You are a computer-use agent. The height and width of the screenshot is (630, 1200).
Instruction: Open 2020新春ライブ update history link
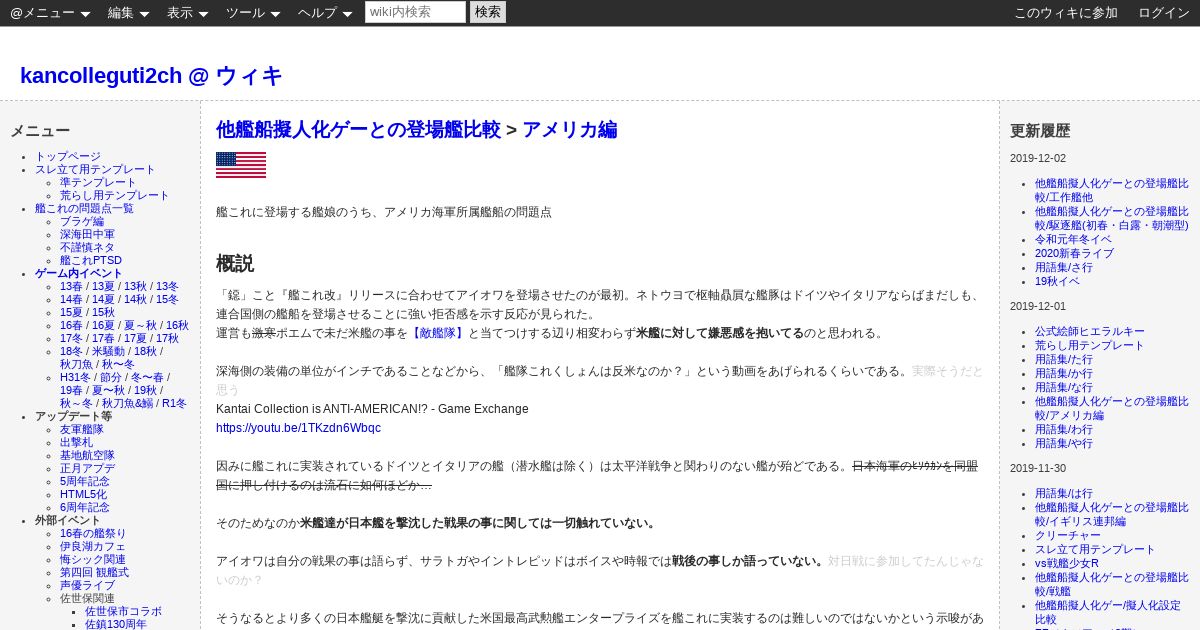(1074, 254)
